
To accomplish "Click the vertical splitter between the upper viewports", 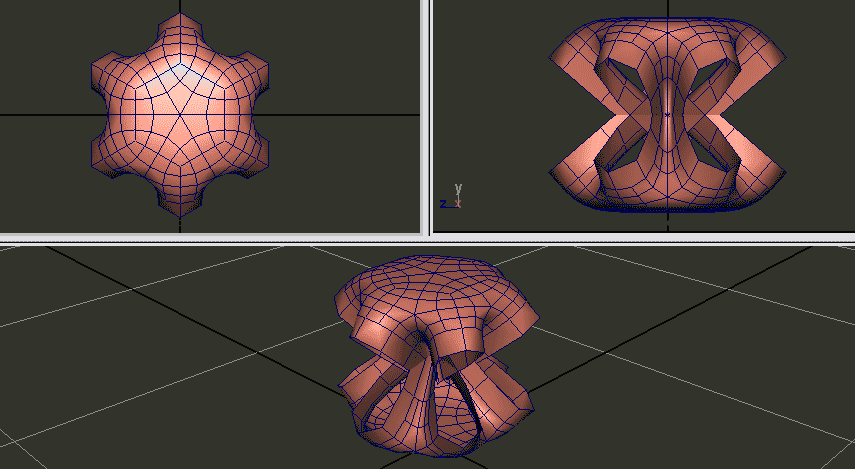I will 425,115.
